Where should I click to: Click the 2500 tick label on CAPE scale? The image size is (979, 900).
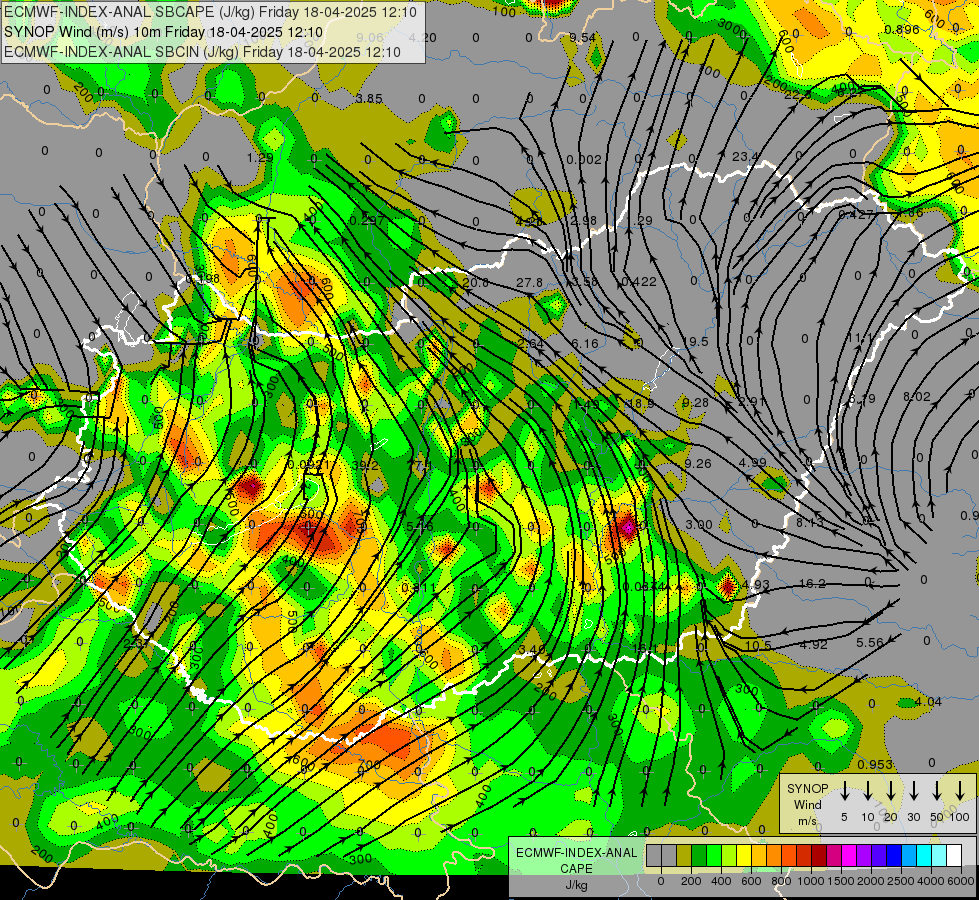tap(901, 881)
